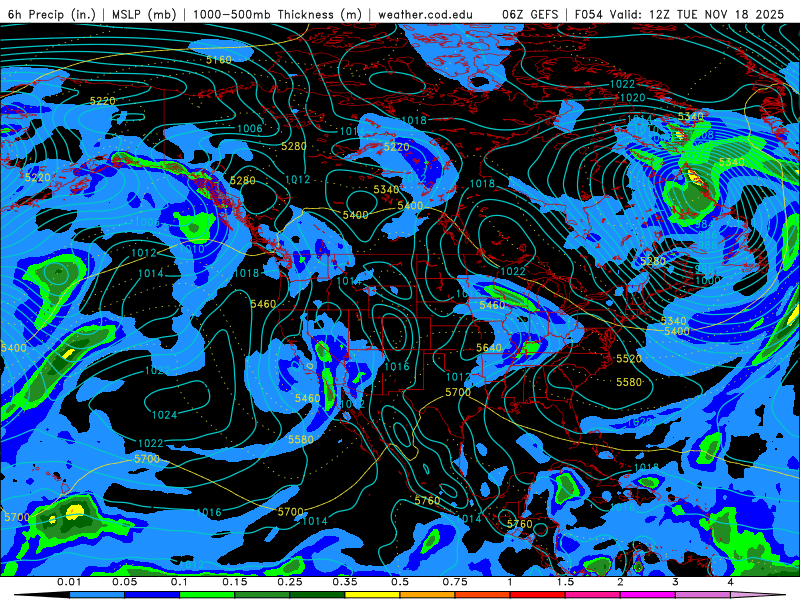Click legend value 4
The image size is (800, 600).
pyautogui.click(x=731, y=582)
